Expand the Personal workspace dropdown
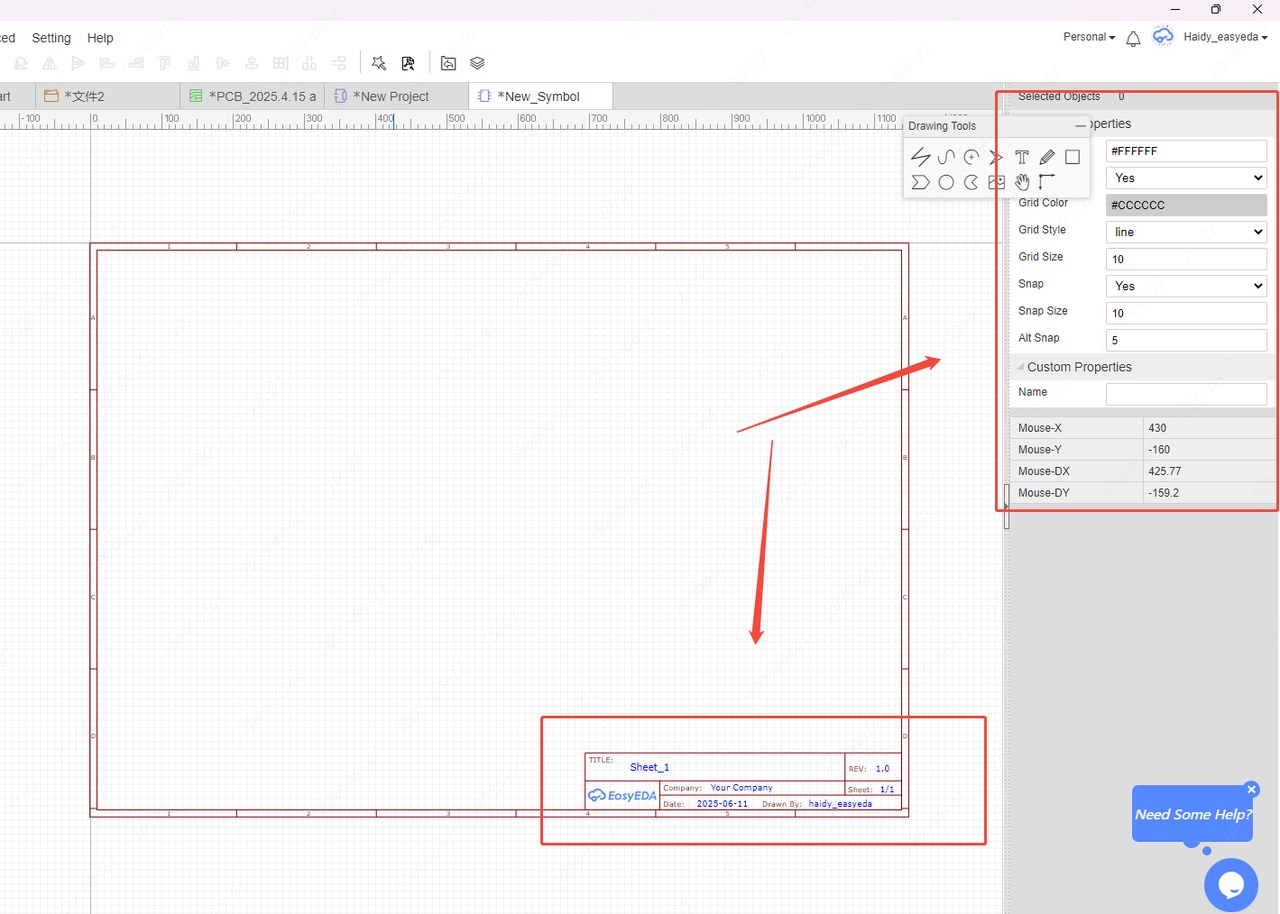 (1089, 37)
